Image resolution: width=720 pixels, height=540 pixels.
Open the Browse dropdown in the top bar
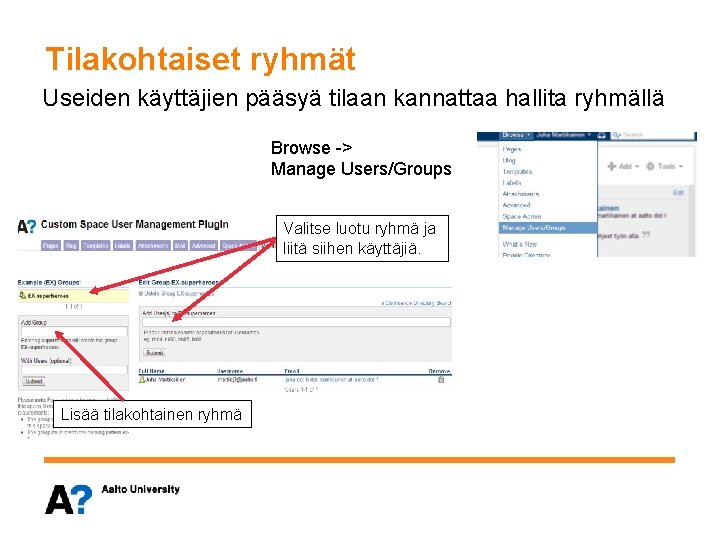click(516, 135)
